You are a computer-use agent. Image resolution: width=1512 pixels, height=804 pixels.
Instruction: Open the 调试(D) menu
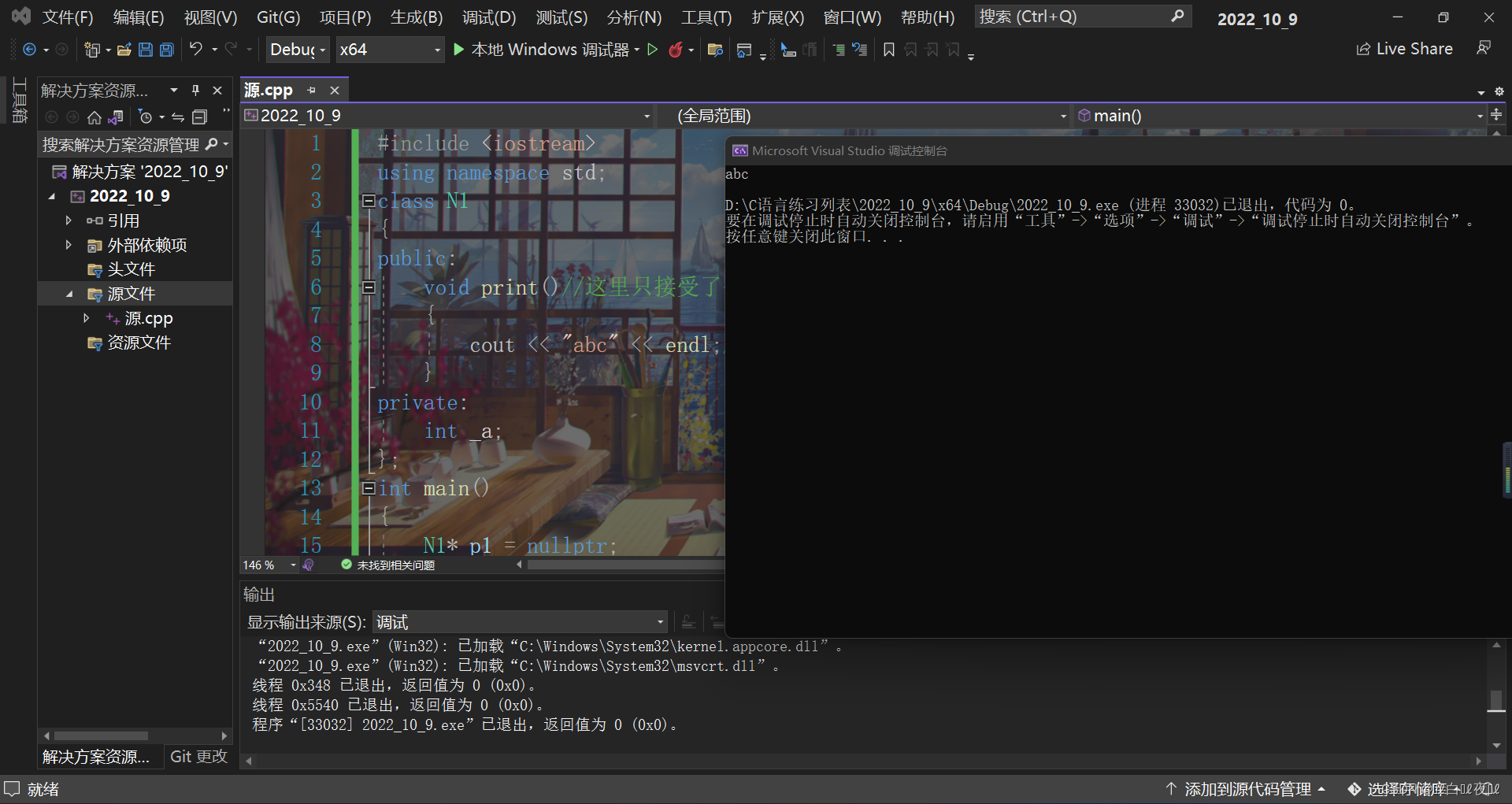pyautogui.click(x=489, y=17)
